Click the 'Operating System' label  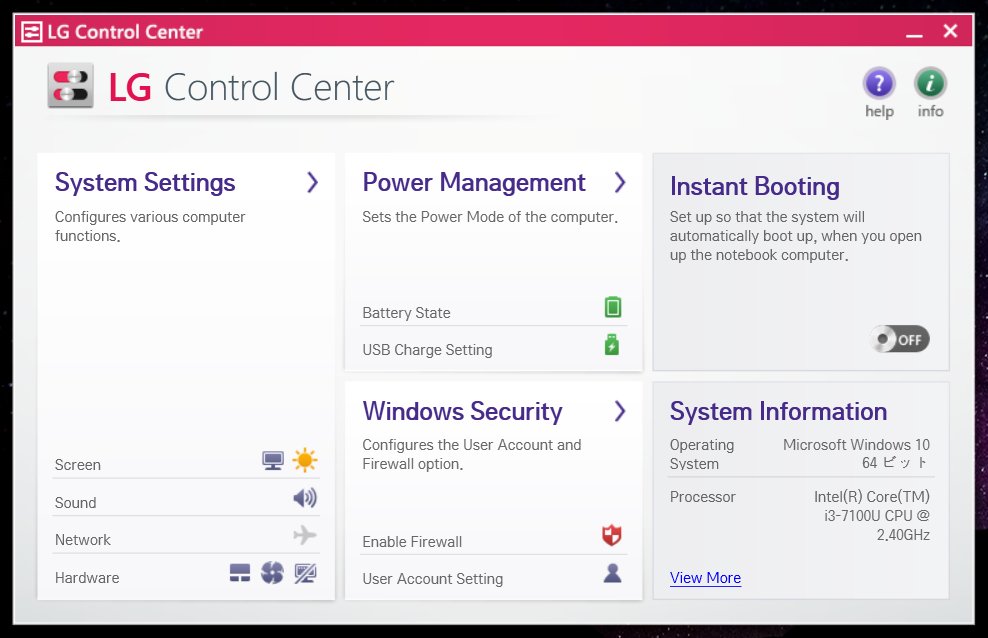click(702, 454)
